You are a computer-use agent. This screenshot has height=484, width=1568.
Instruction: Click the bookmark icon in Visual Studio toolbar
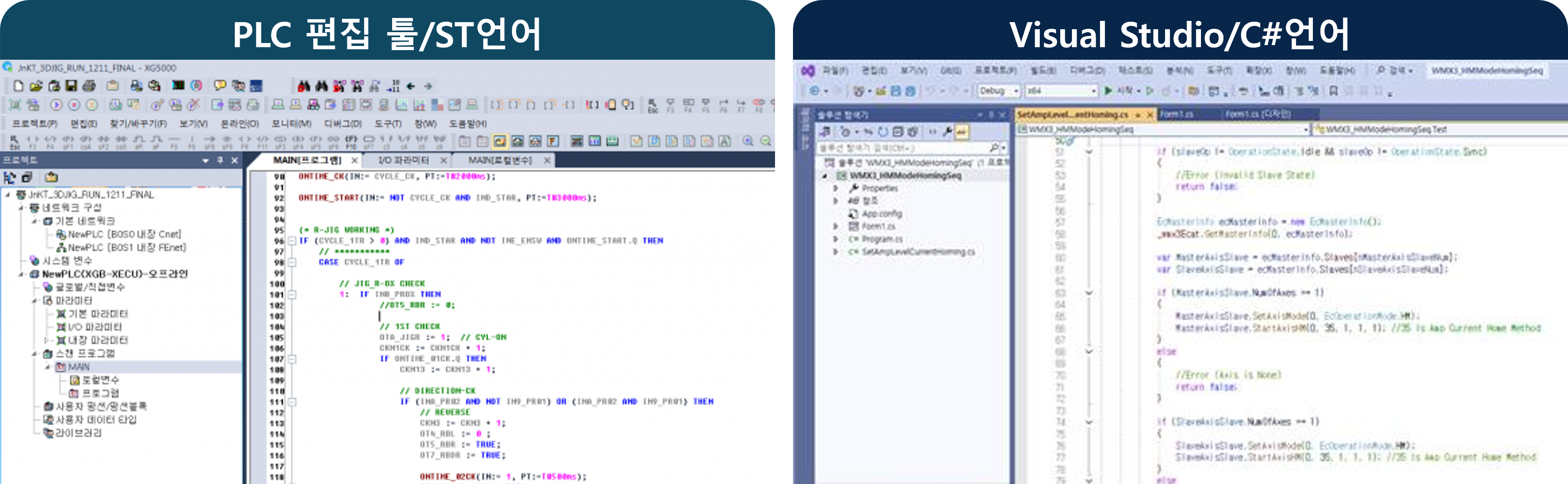coord(1333,91)
